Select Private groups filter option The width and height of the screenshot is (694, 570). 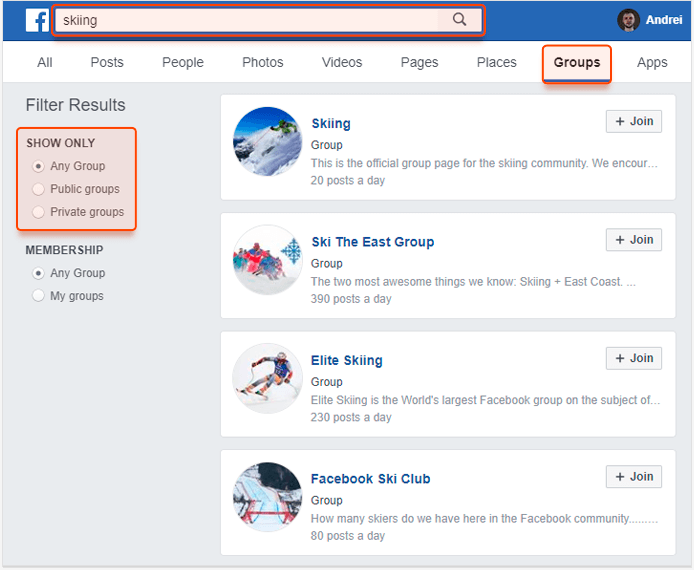[39, 212]
